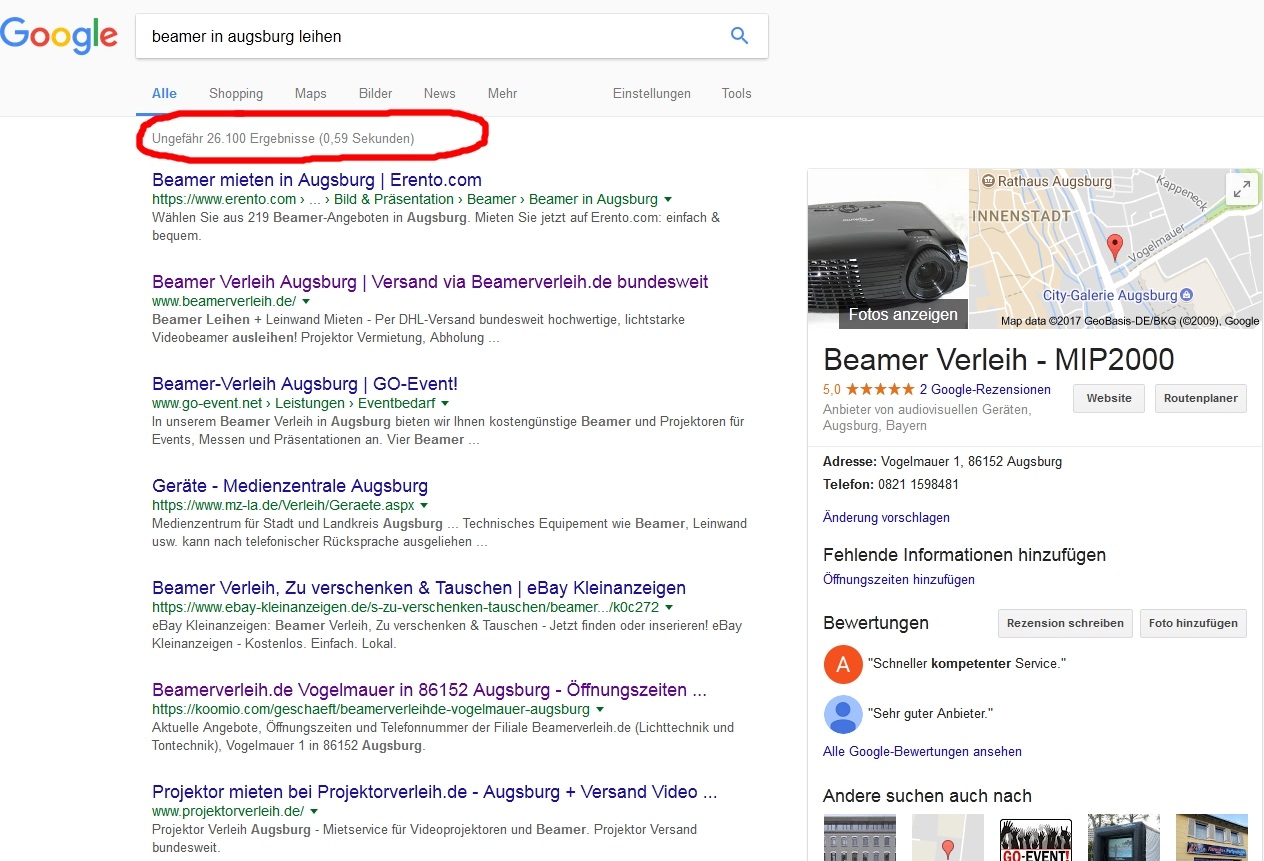Screen dimensions: 1264x861
Task: Open dropdown arrow next to mz-la.de URL
Action: click(424, 505)
